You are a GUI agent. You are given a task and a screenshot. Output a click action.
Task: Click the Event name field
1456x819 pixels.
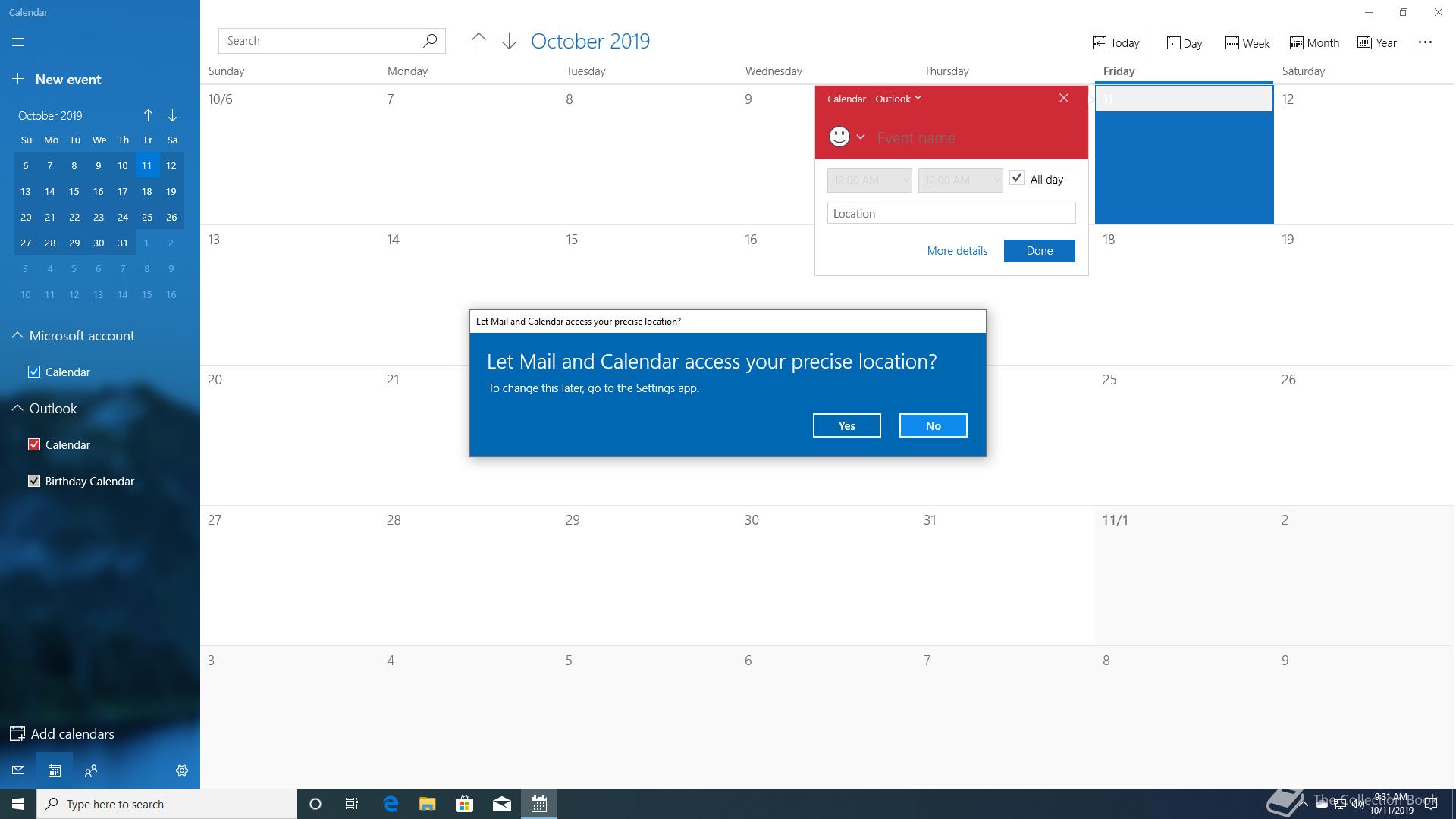coord(974,137)
